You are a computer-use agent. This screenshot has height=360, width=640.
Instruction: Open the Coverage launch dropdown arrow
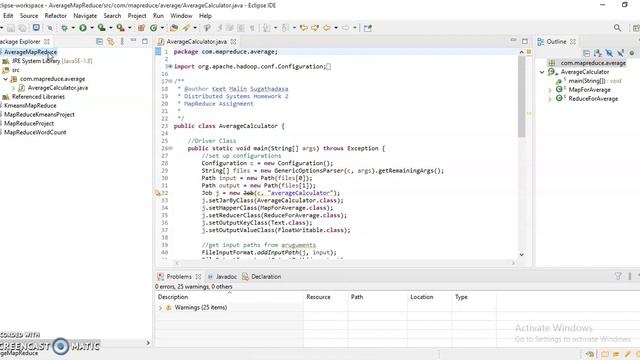click(x=111, y=28)
